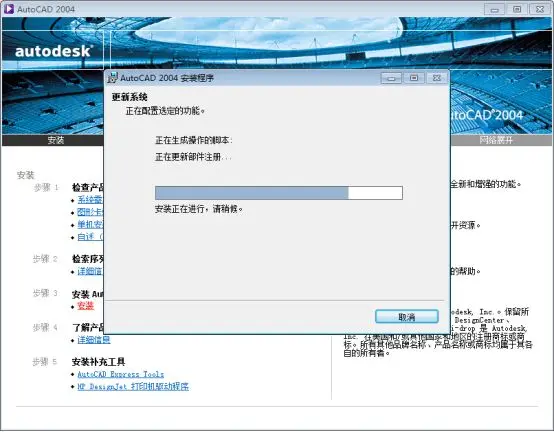
Task: Close the AutoCAD 2004 main window
Action: pos(540,9)
